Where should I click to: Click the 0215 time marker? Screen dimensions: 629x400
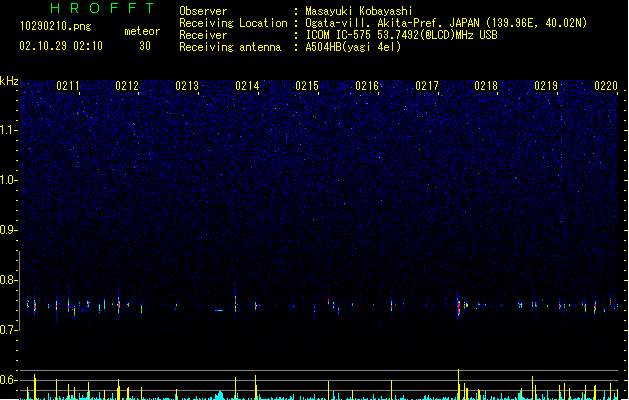coord(307,86)
